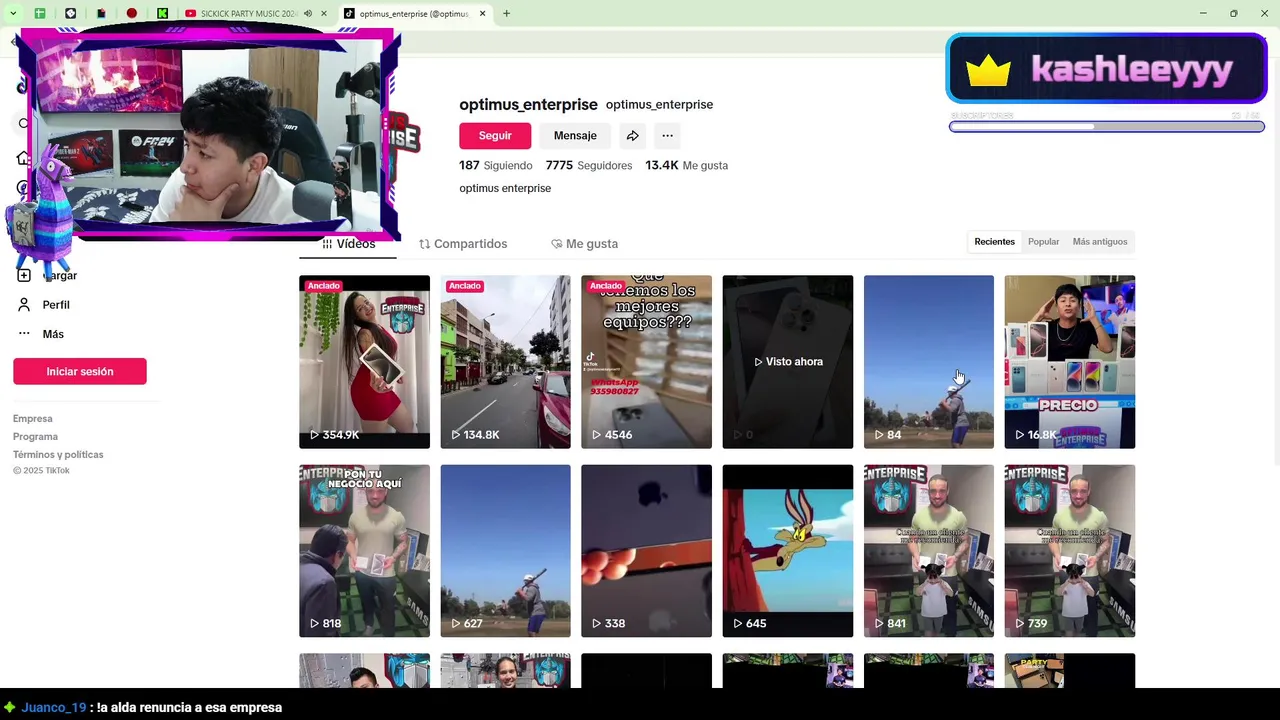
Task: Click the optimus_enterprise profile username heading
Action: [x=528, y=105]
